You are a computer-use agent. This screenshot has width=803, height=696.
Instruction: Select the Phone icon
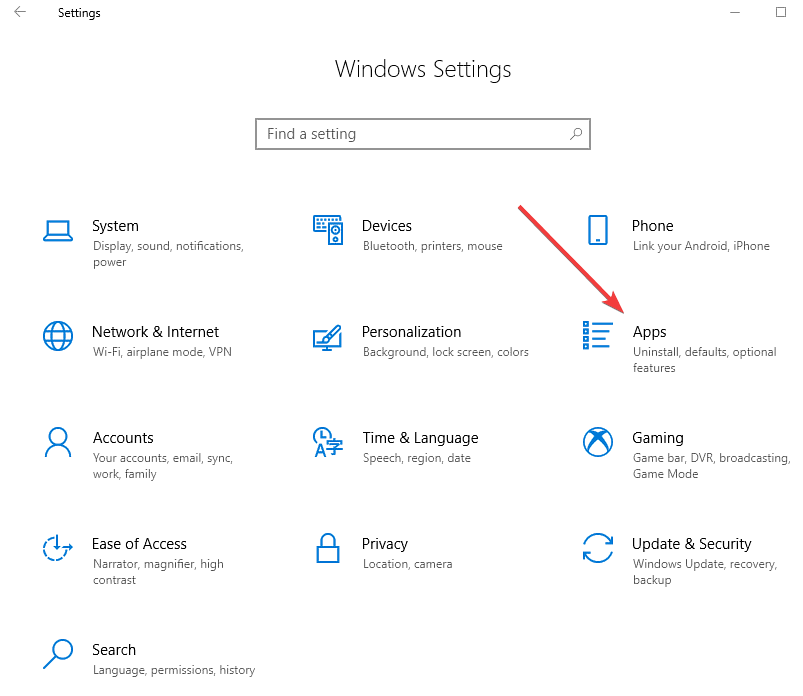pyautogui.click(x=597, y=230)
